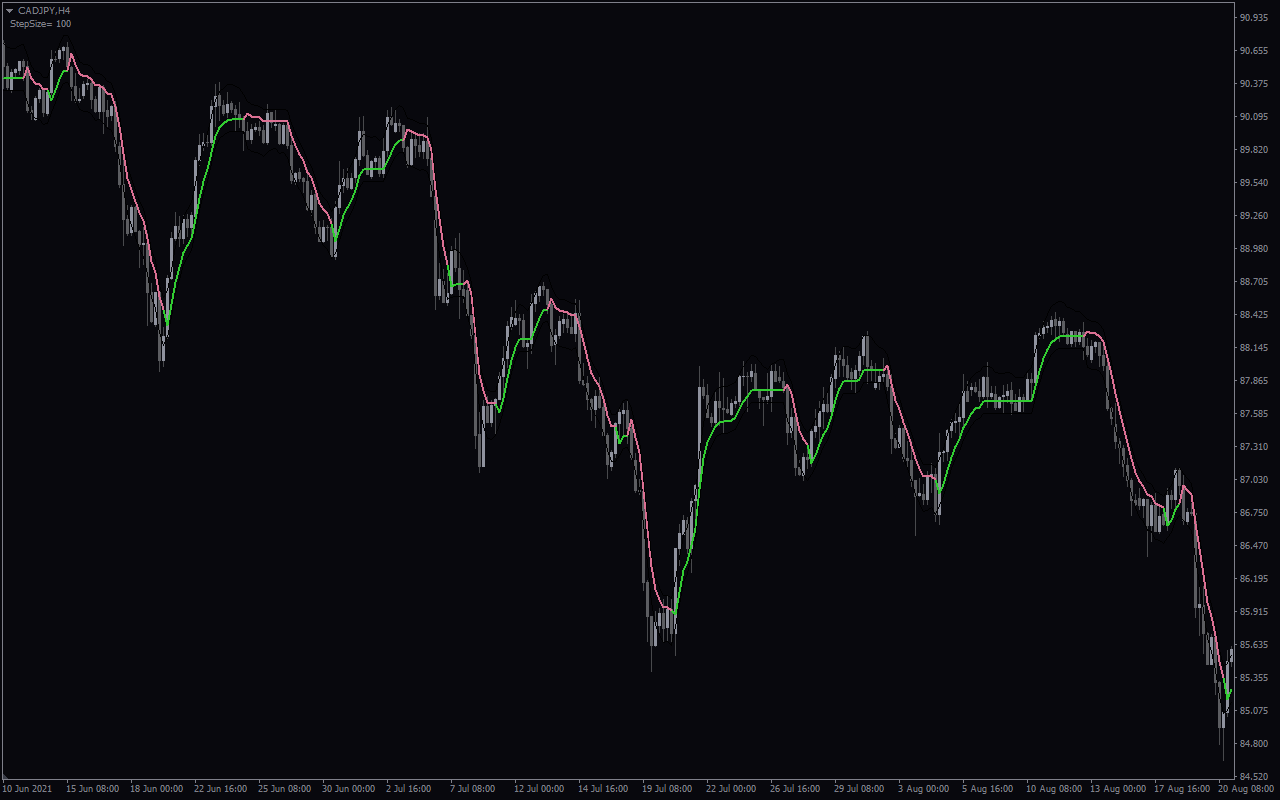Click price level 87.030 on the scale

point(1254,480)
